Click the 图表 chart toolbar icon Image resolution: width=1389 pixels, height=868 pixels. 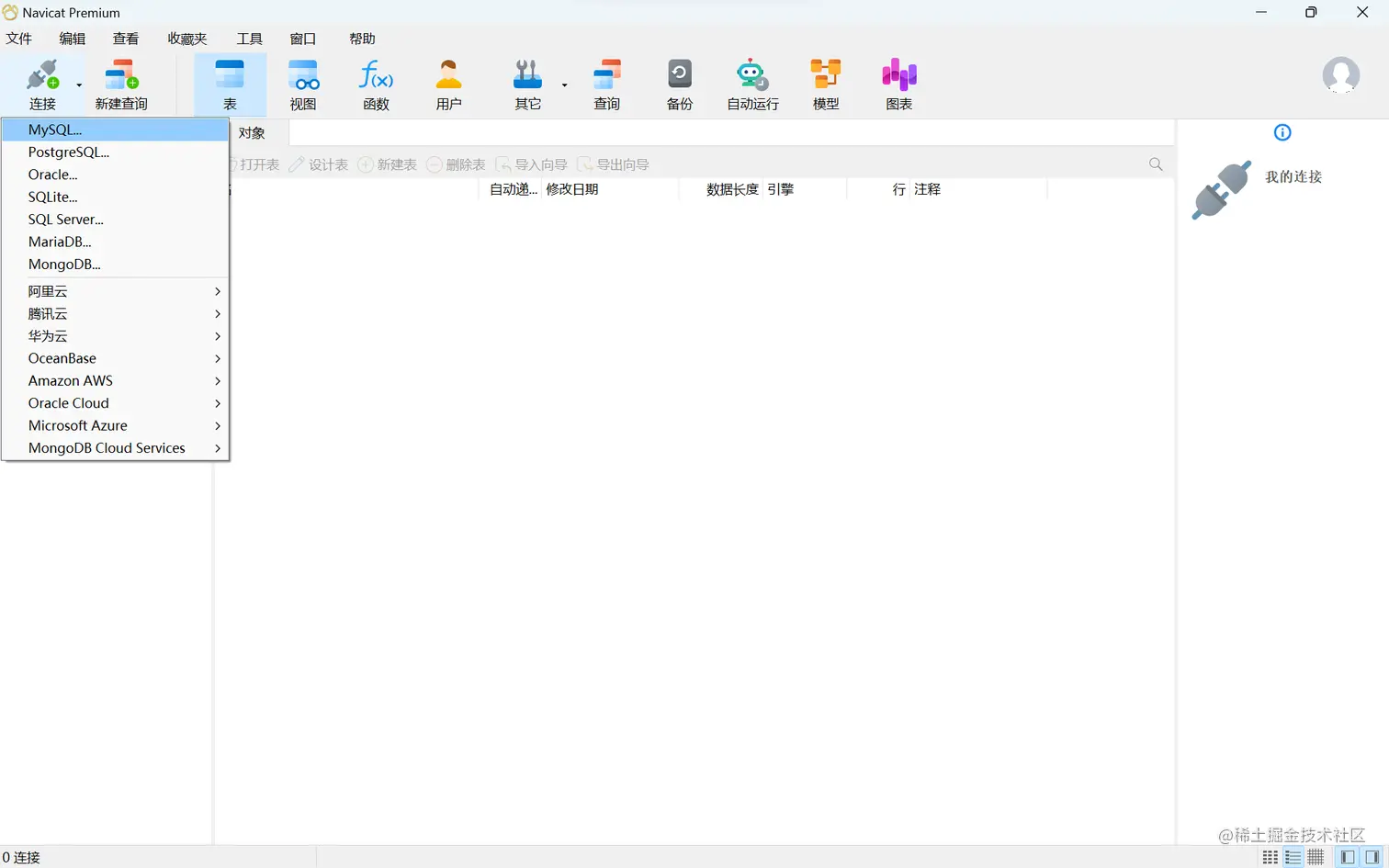(x=898, y=75)
